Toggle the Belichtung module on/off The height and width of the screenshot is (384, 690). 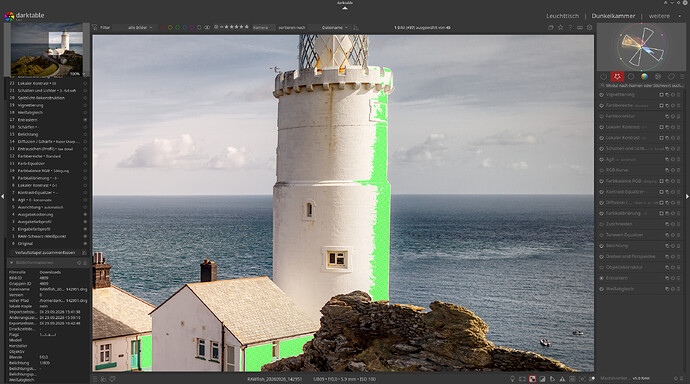point(602,246)
